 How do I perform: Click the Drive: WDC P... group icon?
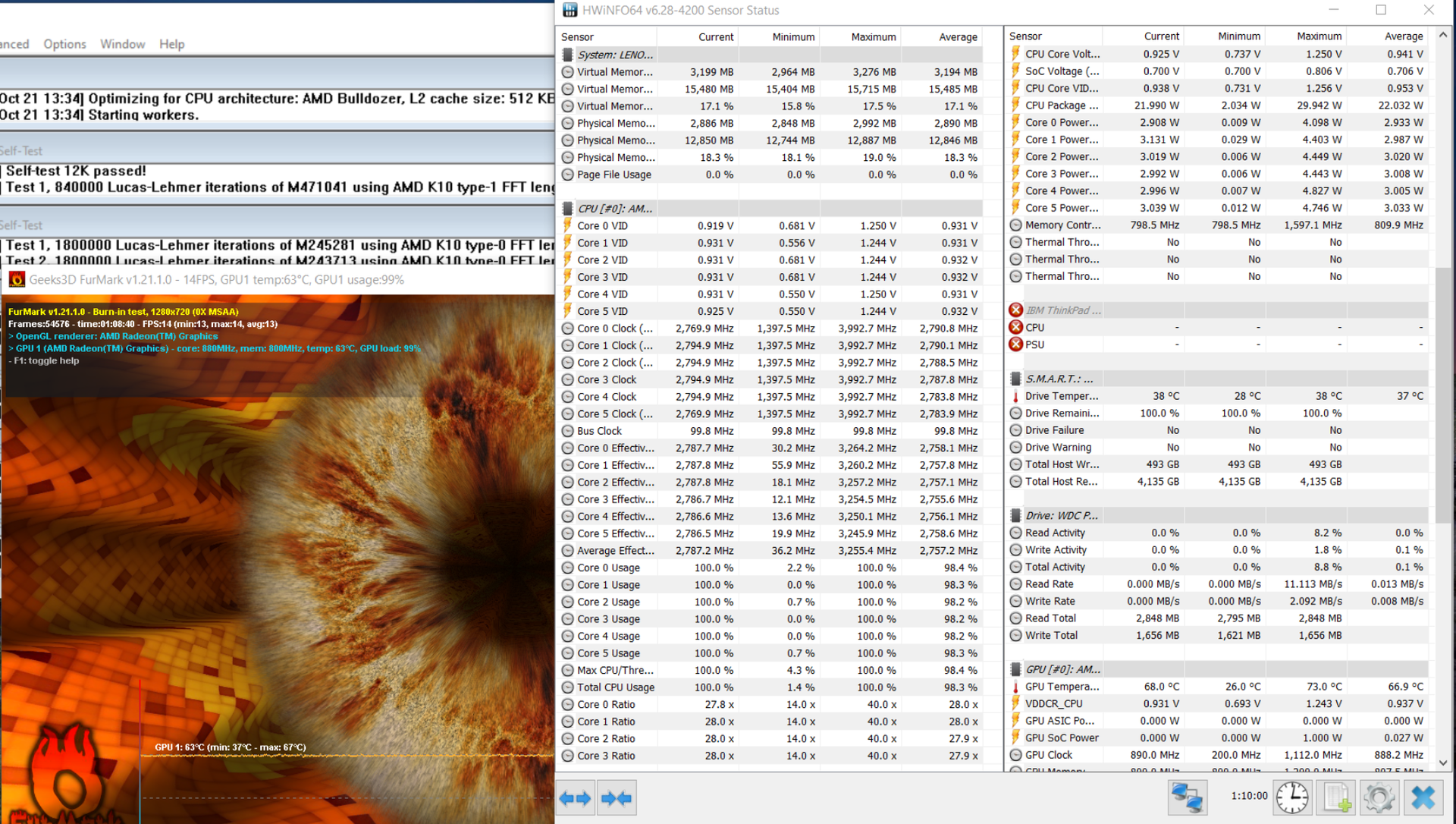coord(1015,515)
